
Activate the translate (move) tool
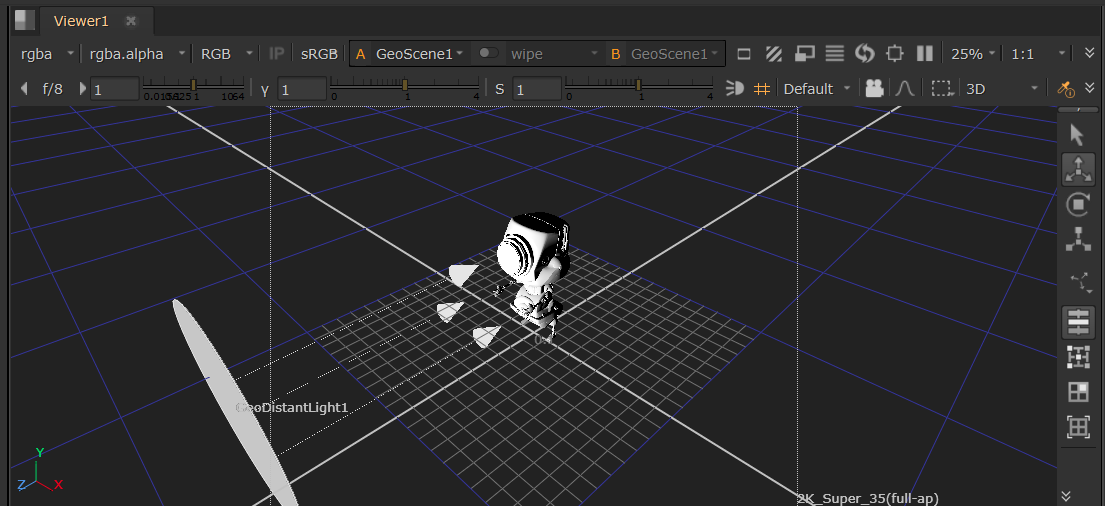click(x=1077, y=170)
